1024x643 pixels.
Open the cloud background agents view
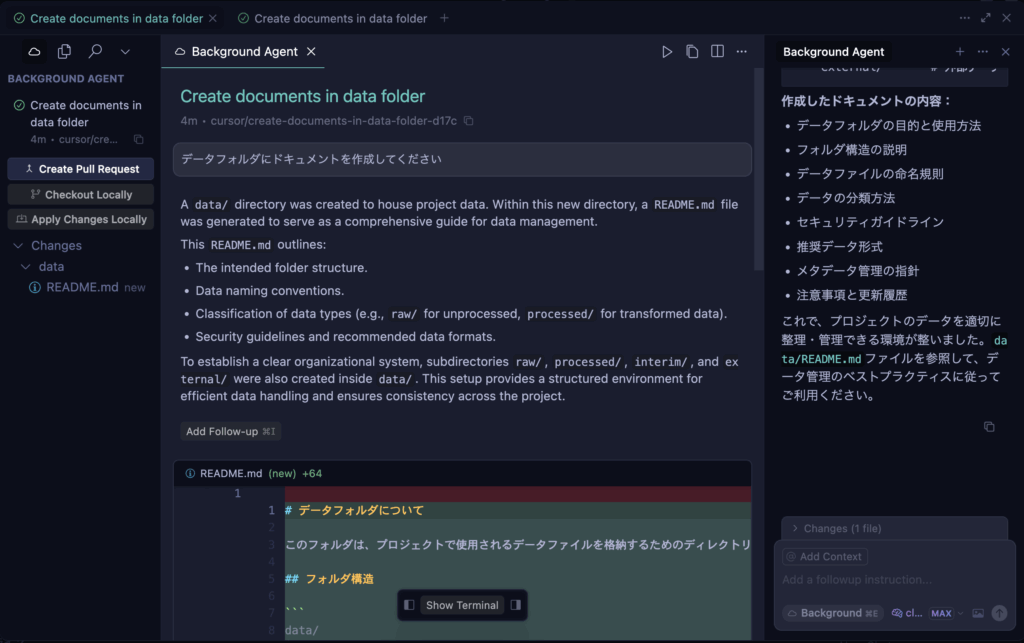[34, 52]
